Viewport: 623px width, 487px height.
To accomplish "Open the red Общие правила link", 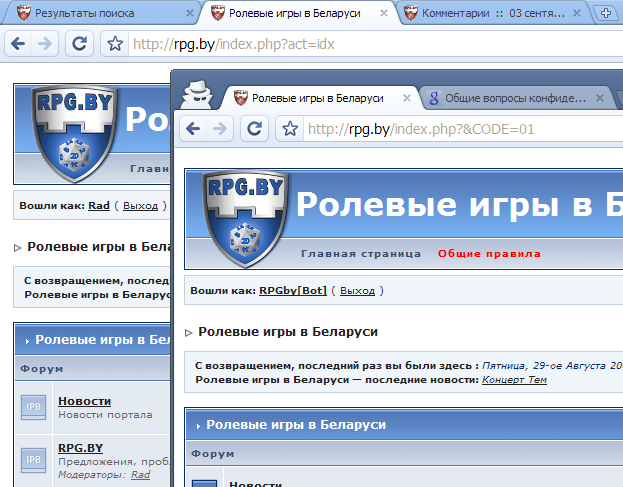I will [x=489, y=253].
